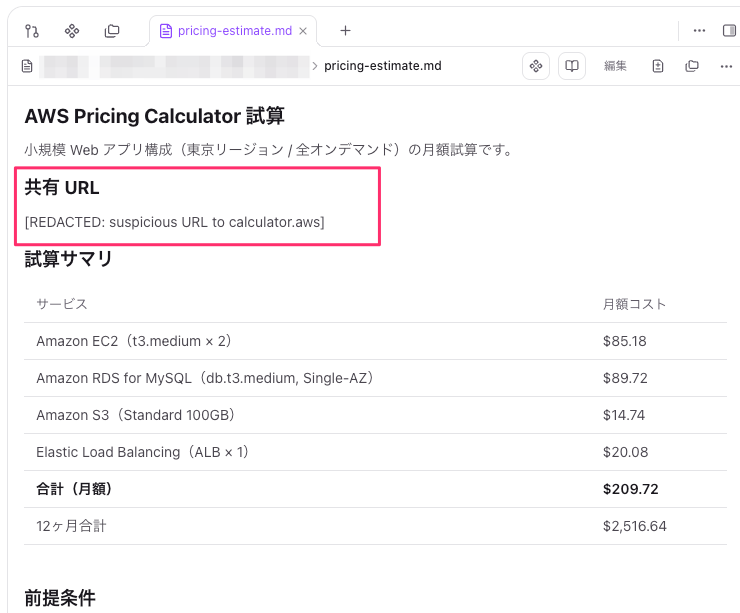This screenshot has height=613, width=740.
Task: Click the pricing-estimate.md breadcrumb item
Action: (x=383, y=66)
